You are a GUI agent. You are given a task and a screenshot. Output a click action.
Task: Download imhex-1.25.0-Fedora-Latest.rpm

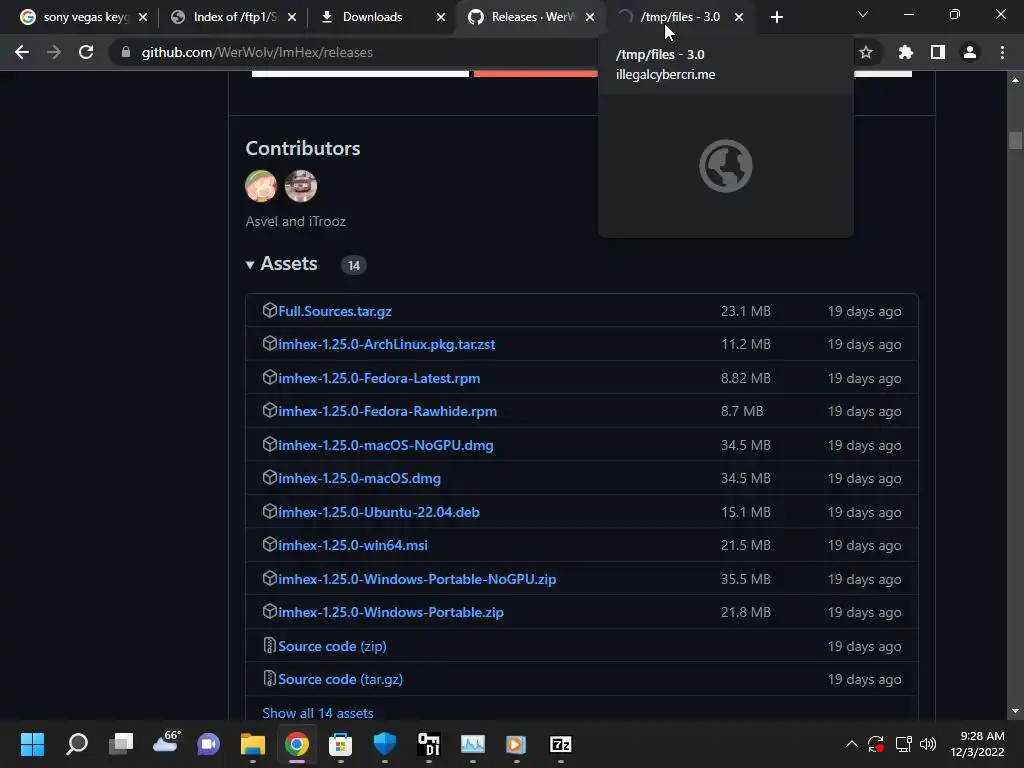pos(379,378)
